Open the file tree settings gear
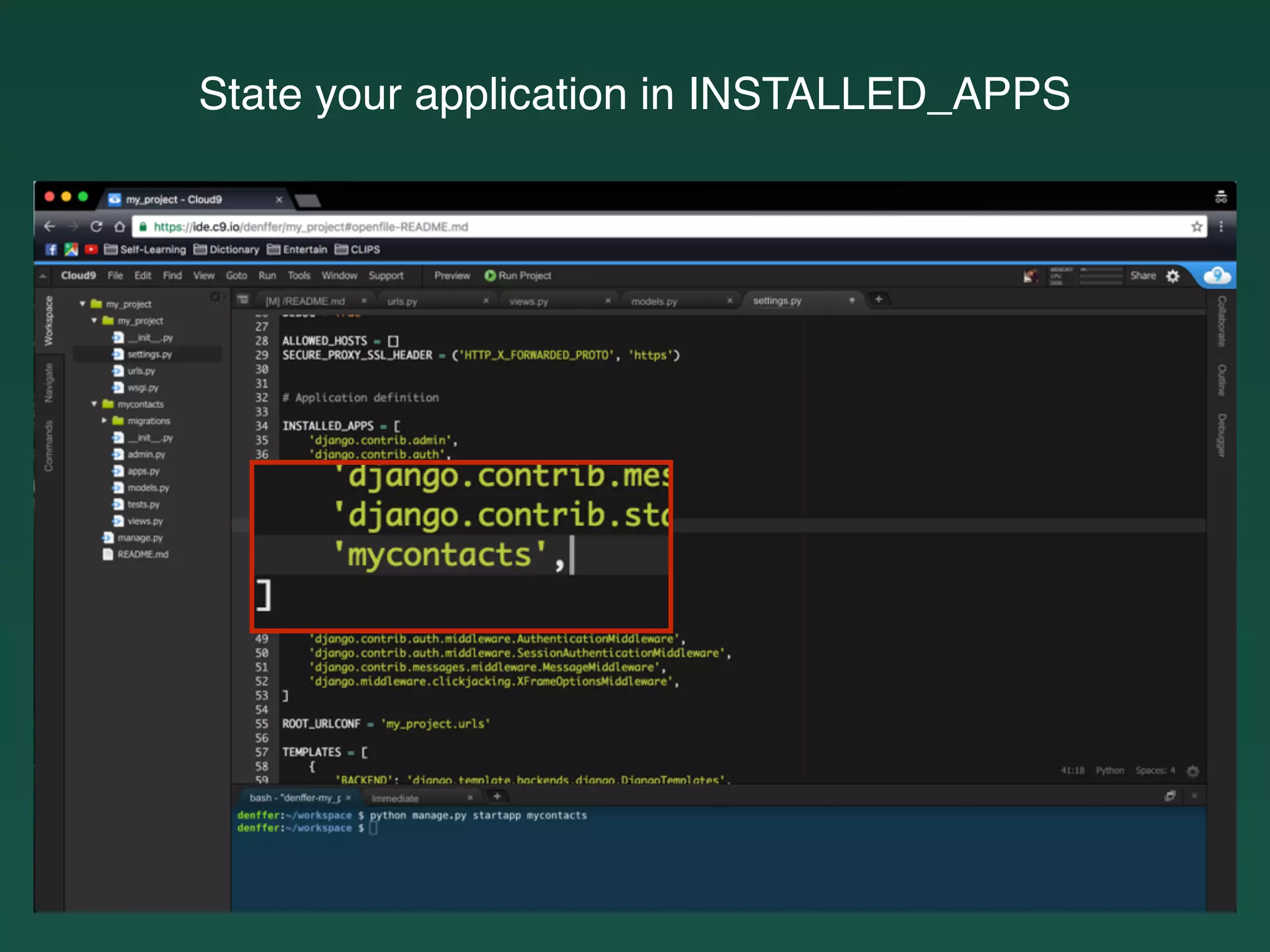1270x952 pixels. point(215,297)
